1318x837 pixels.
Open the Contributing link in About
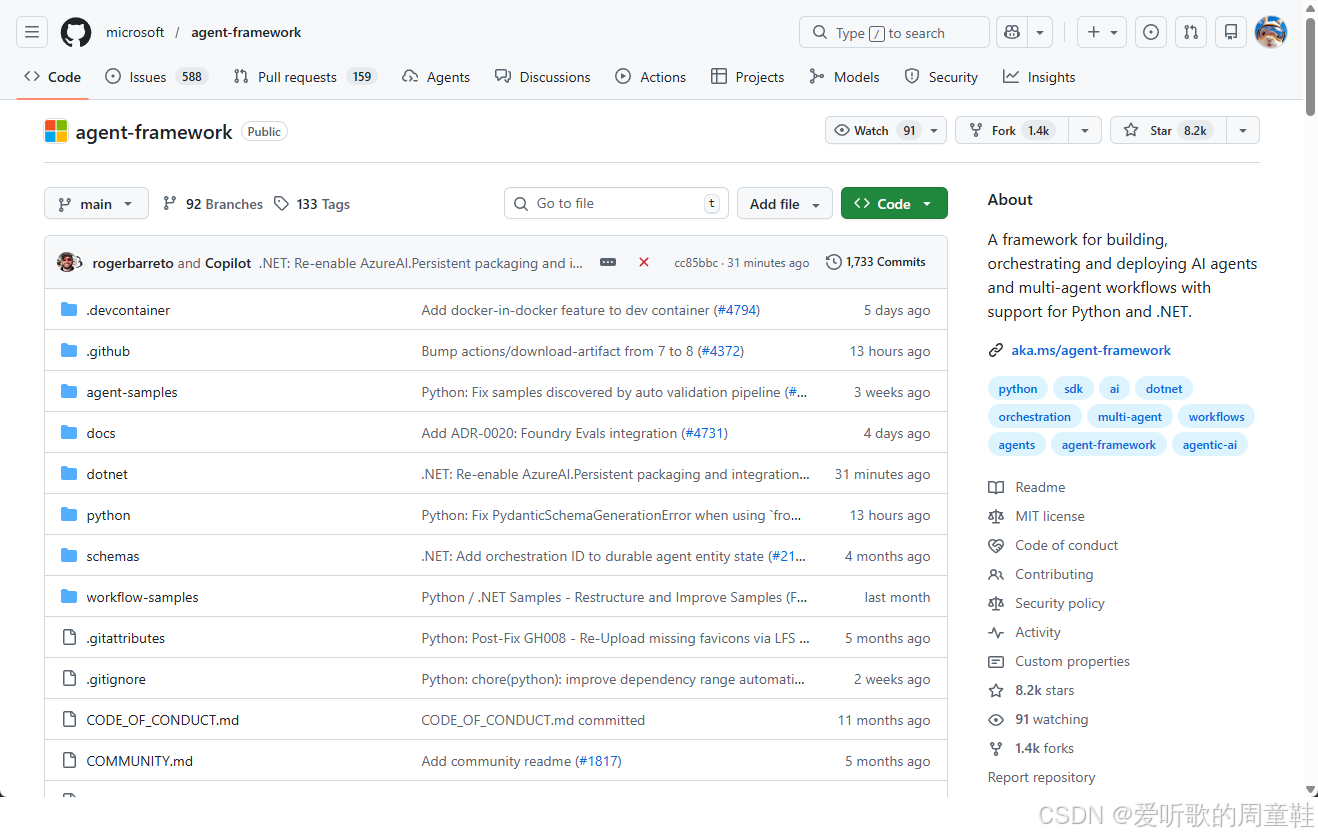pos(1054,574)
